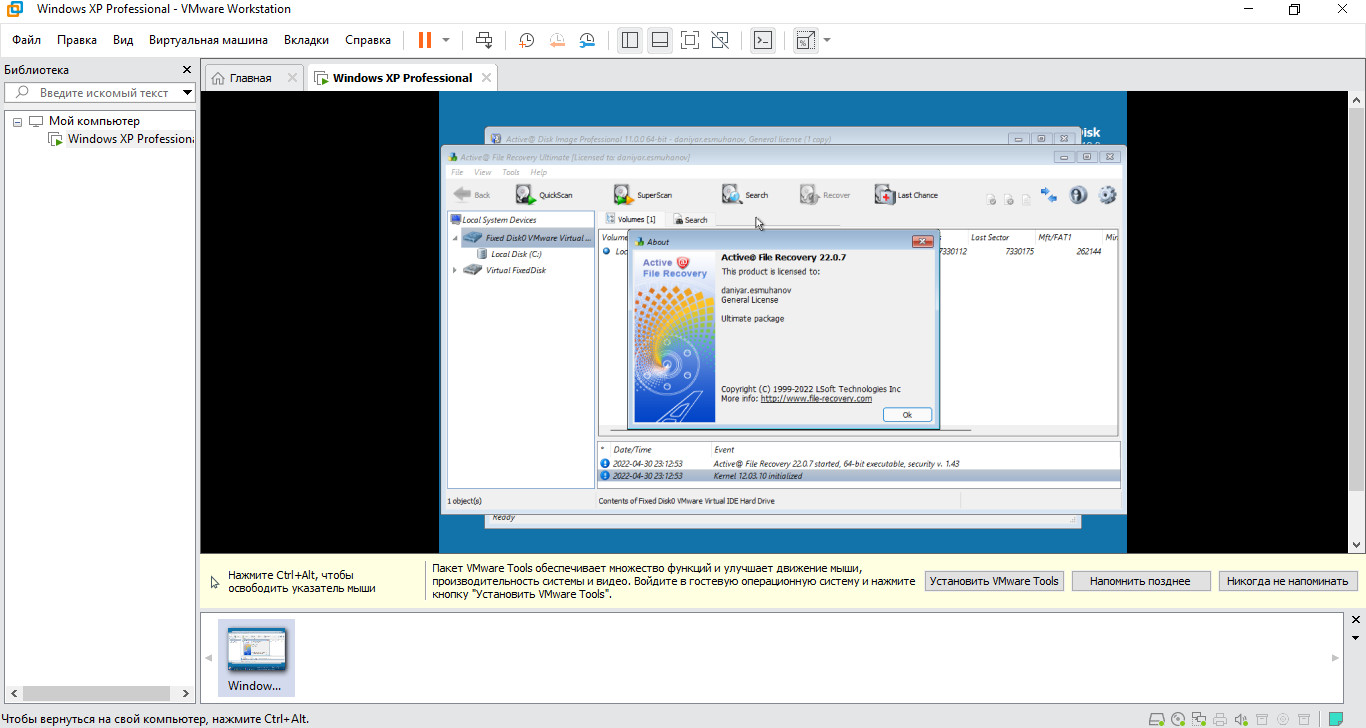
Task: Open the Вкладки menu
Action: coord(306,40)
